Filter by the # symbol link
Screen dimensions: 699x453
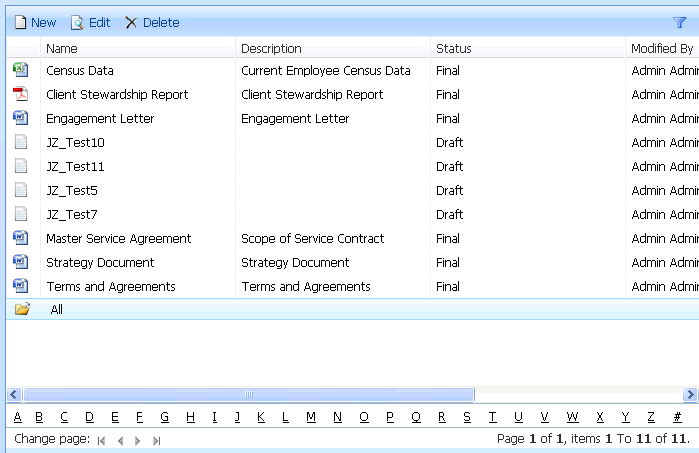point(677,417)
